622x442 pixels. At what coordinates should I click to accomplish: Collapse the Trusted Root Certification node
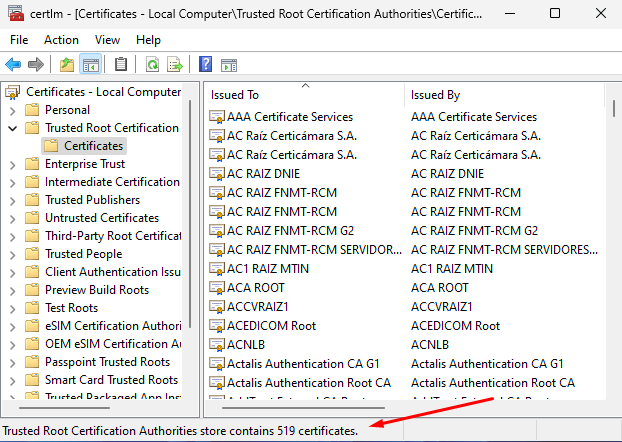click(x=13, y=128)
